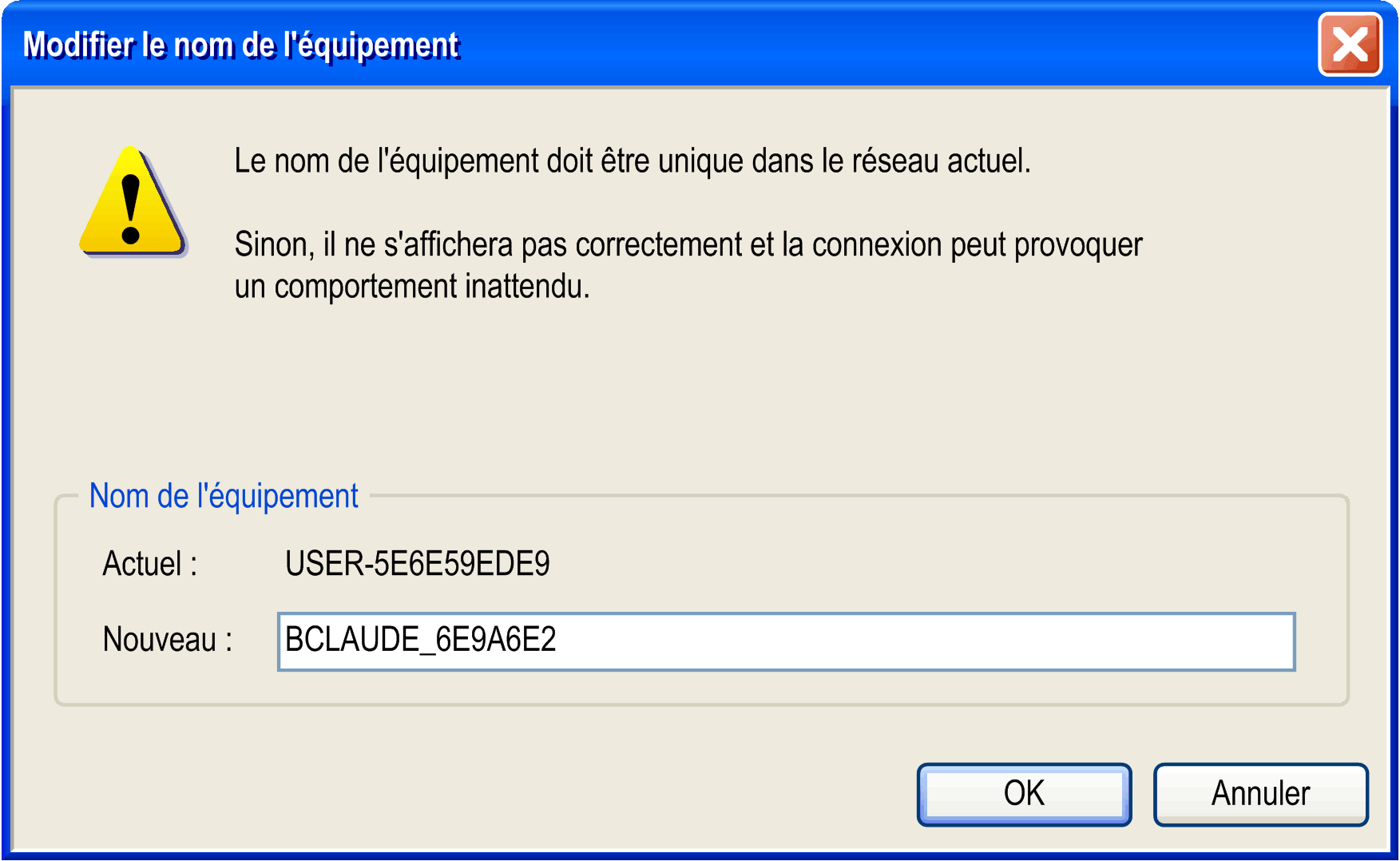The image size is (1400, 861).
Task: Click the current name USER-5E6E59EDE9
Action: pos(417,564)
